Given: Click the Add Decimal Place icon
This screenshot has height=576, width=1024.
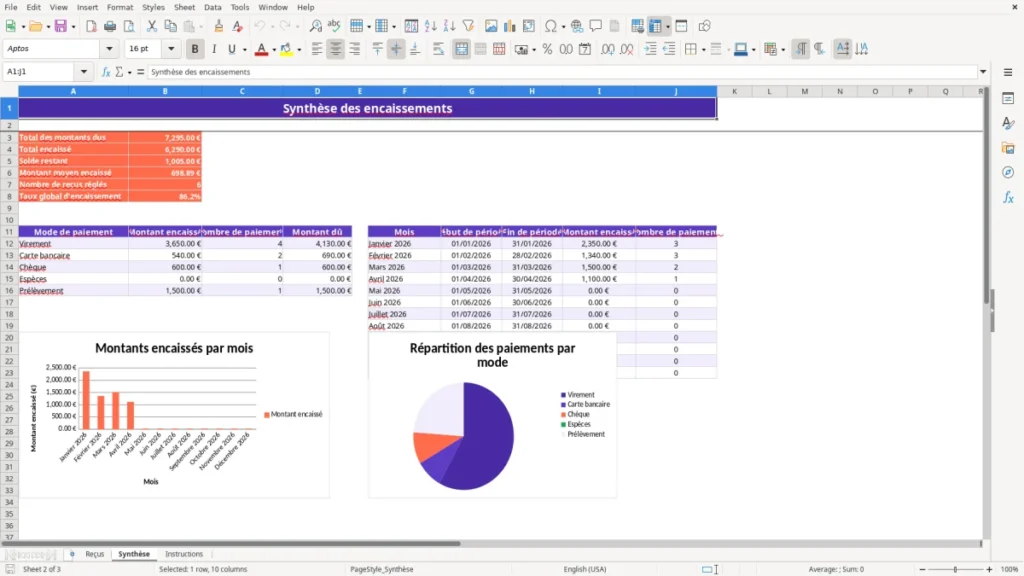Looking at the screenshot, I should [607, 49].
